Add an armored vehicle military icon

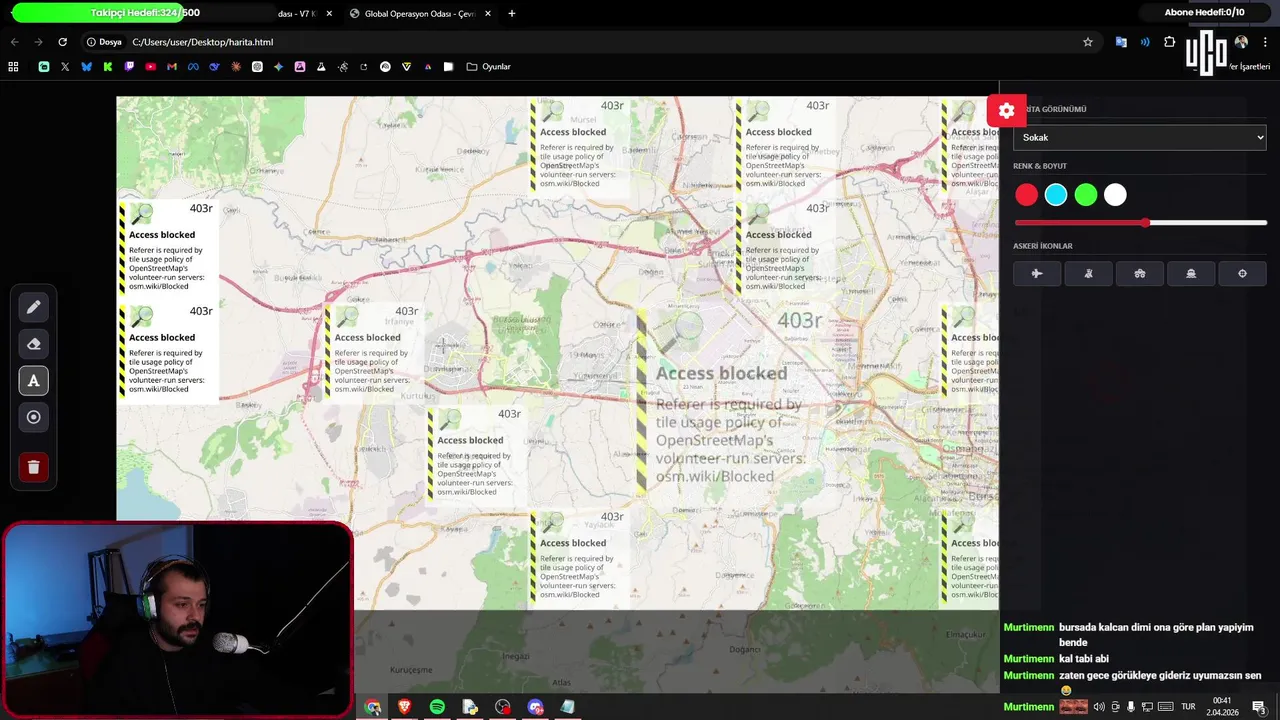point(1139,273)
